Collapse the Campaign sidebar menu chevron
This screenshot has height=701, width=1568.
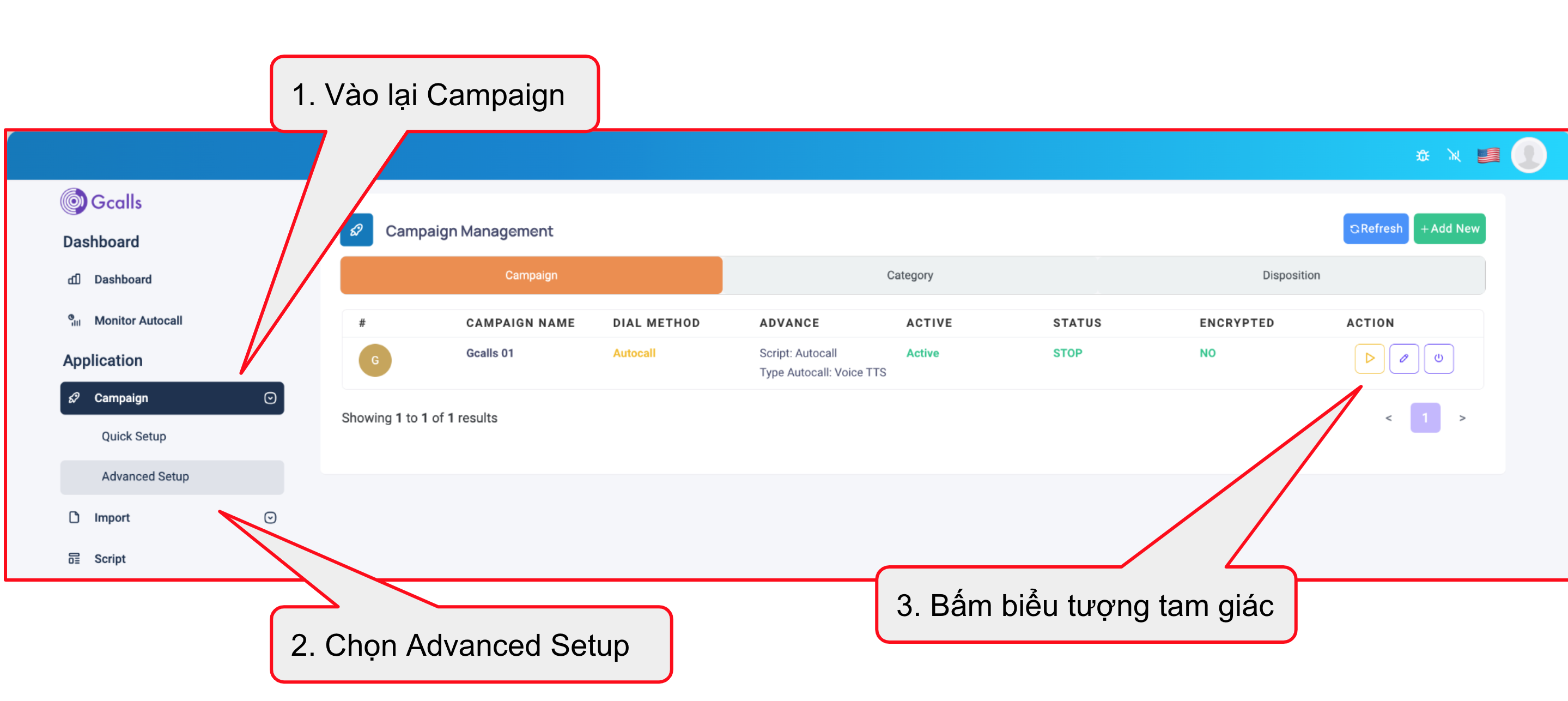270,398
